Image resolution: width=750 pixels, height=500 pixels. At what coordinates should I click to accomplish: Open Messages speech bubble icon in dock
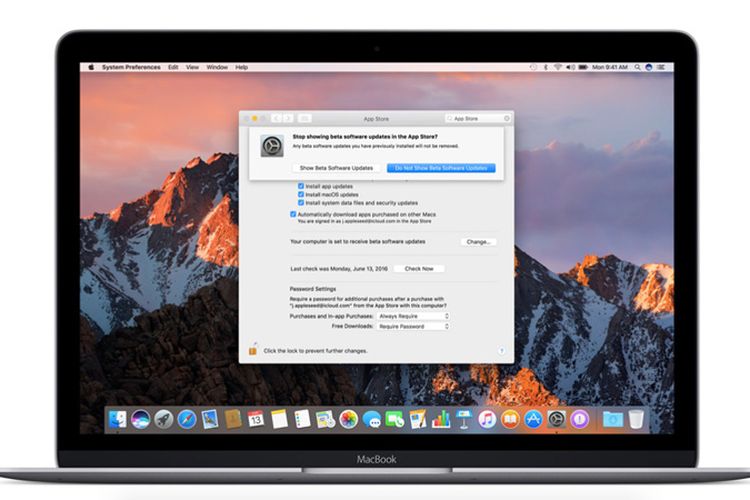[372, 420]
